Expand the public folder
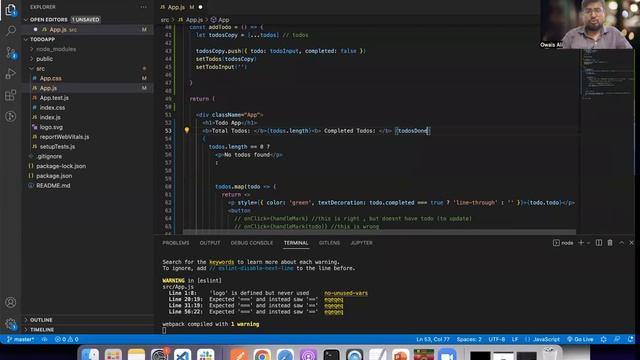 pyautogui.click(x=87, y=59)
